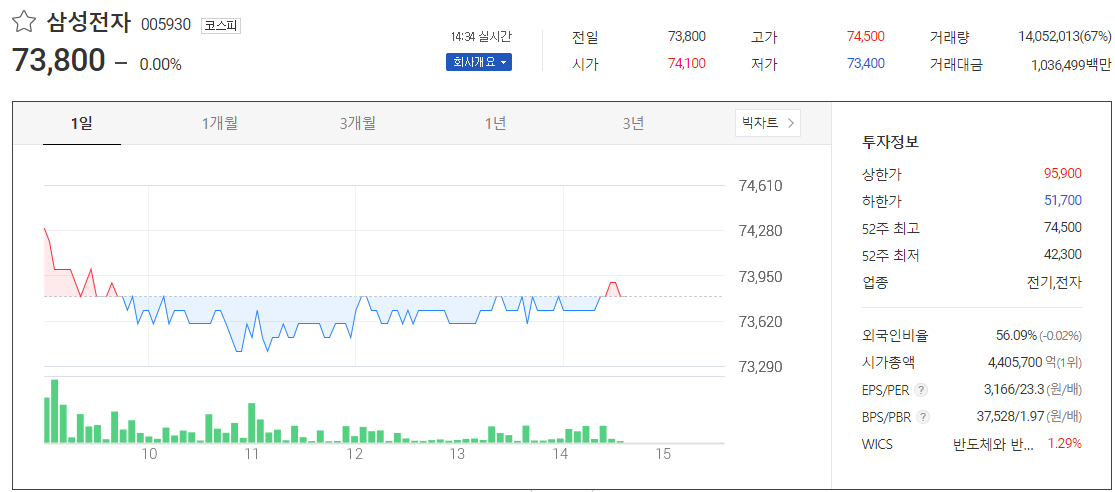
Task: Click the 하한가 value 51,700
Action: click(x=1062, y=200)
